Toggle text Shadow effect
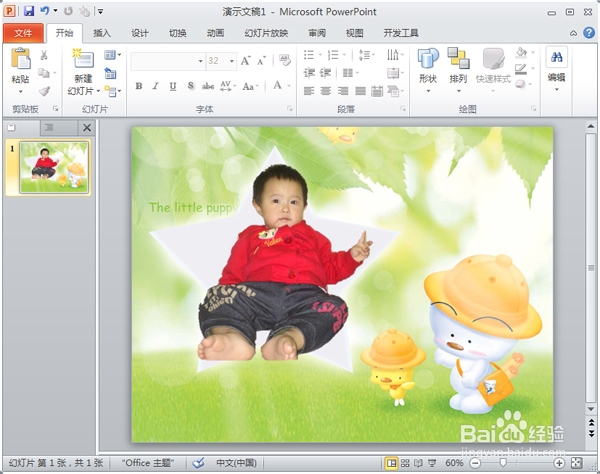The height and width of the screenshot is (474, 600). pyautogui.click(x=191, y=86)
